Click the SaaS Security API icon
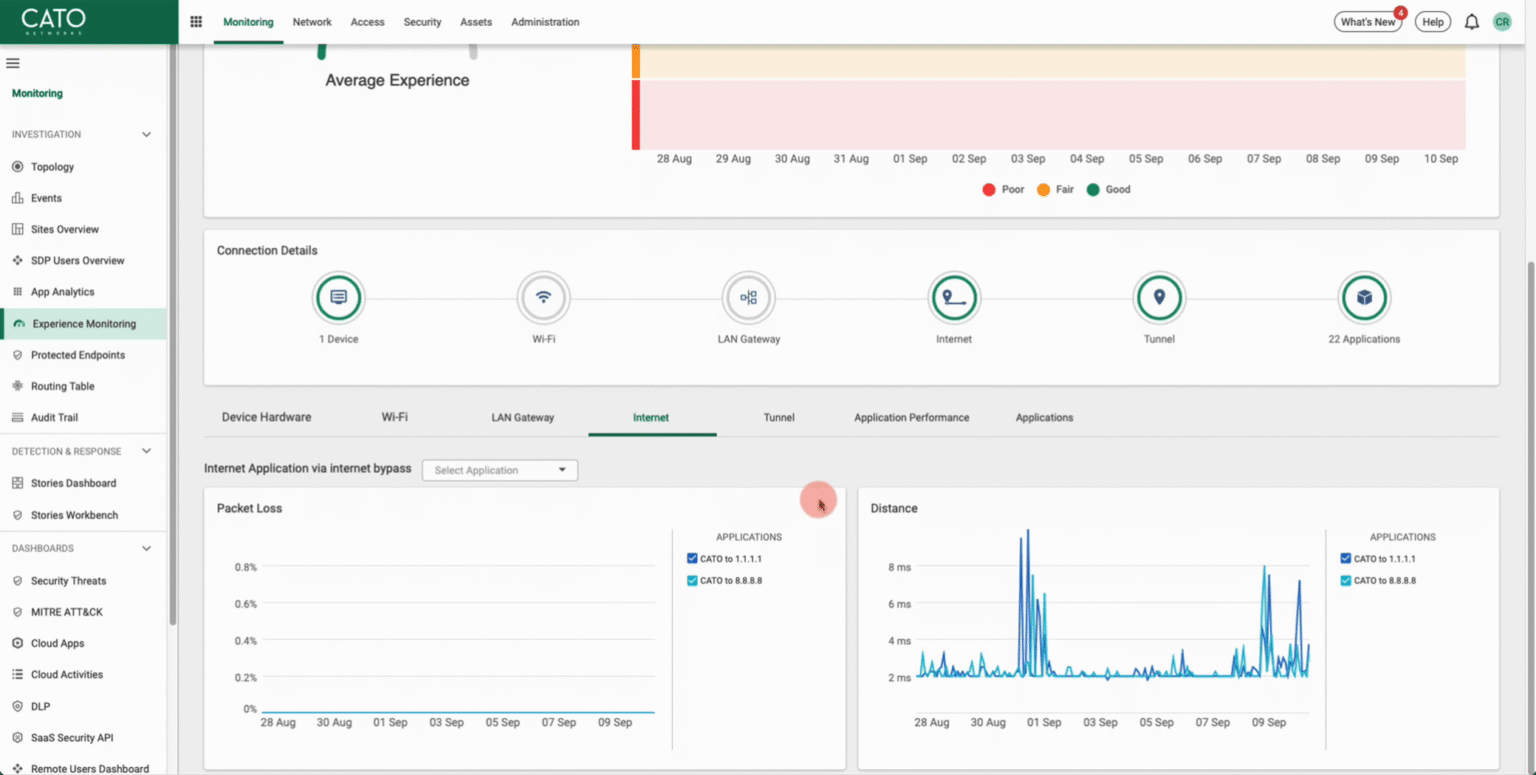1536x775 pixels. 17,737
